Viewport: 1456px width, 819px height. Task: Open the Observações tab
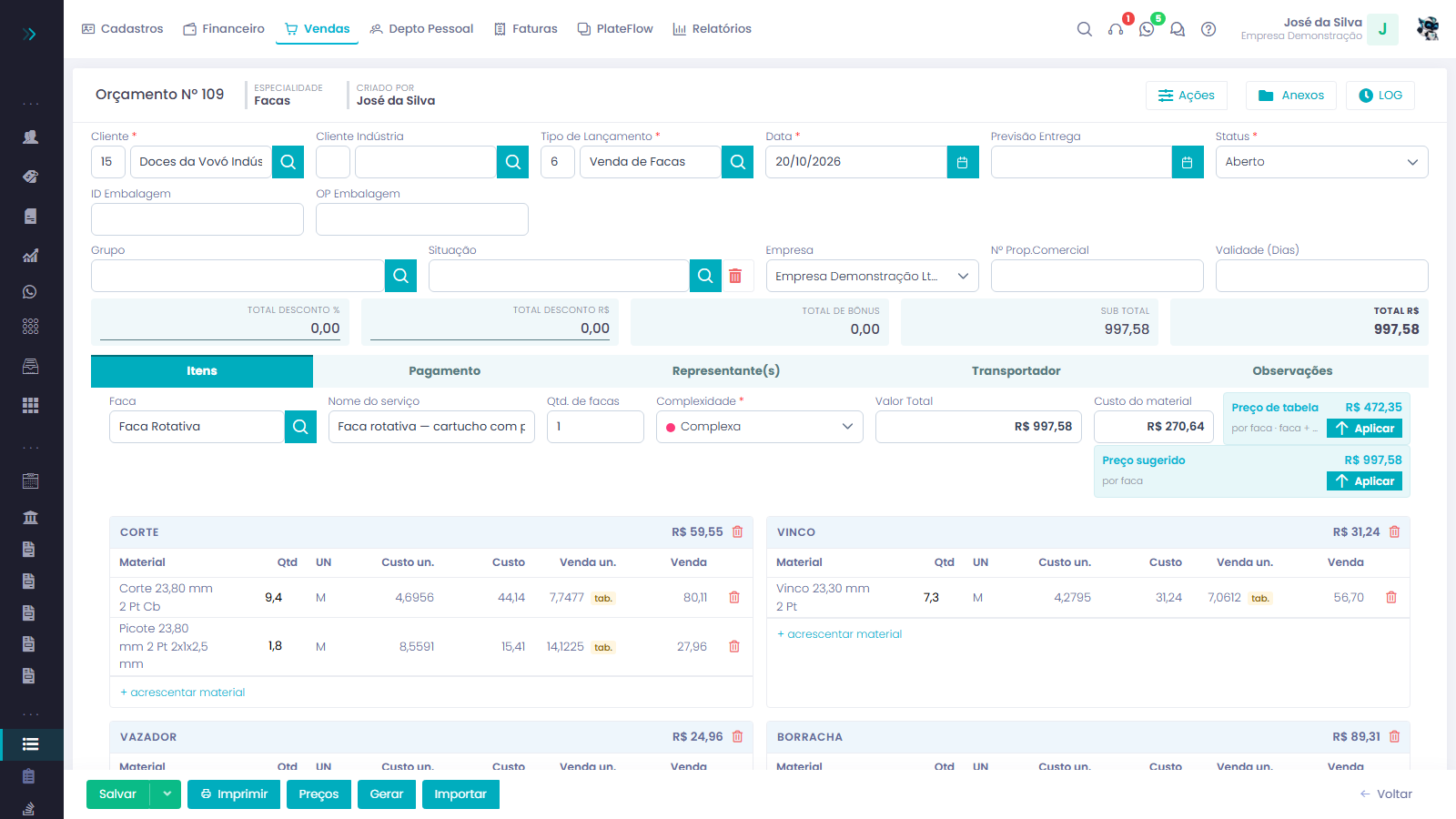pyautogui.click(x=1292, y=371)
